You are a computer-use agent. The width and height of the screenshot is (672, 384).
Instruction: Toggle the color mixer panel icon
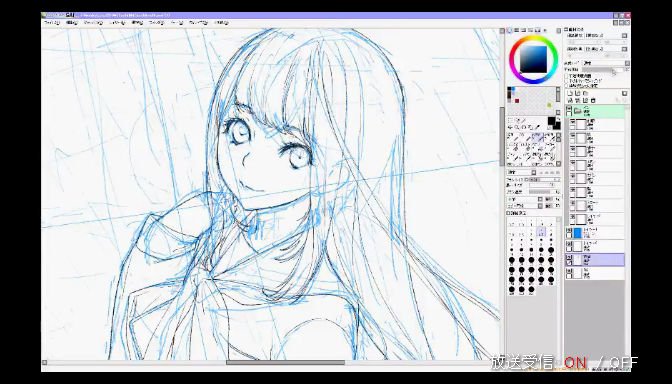pyautogui.click(x=531, y=30)
